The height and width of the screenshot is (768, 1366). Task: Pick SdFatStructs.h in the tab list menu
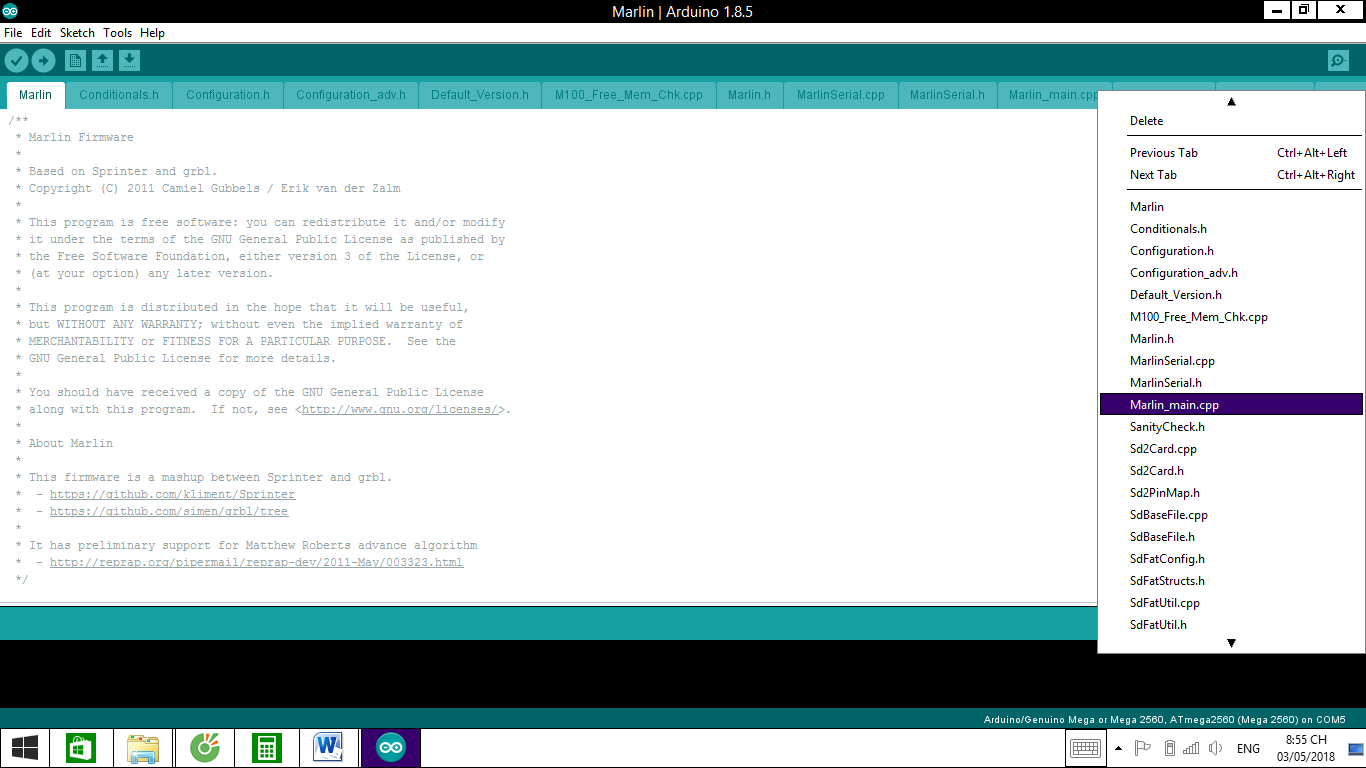[x=1231, y=581]
